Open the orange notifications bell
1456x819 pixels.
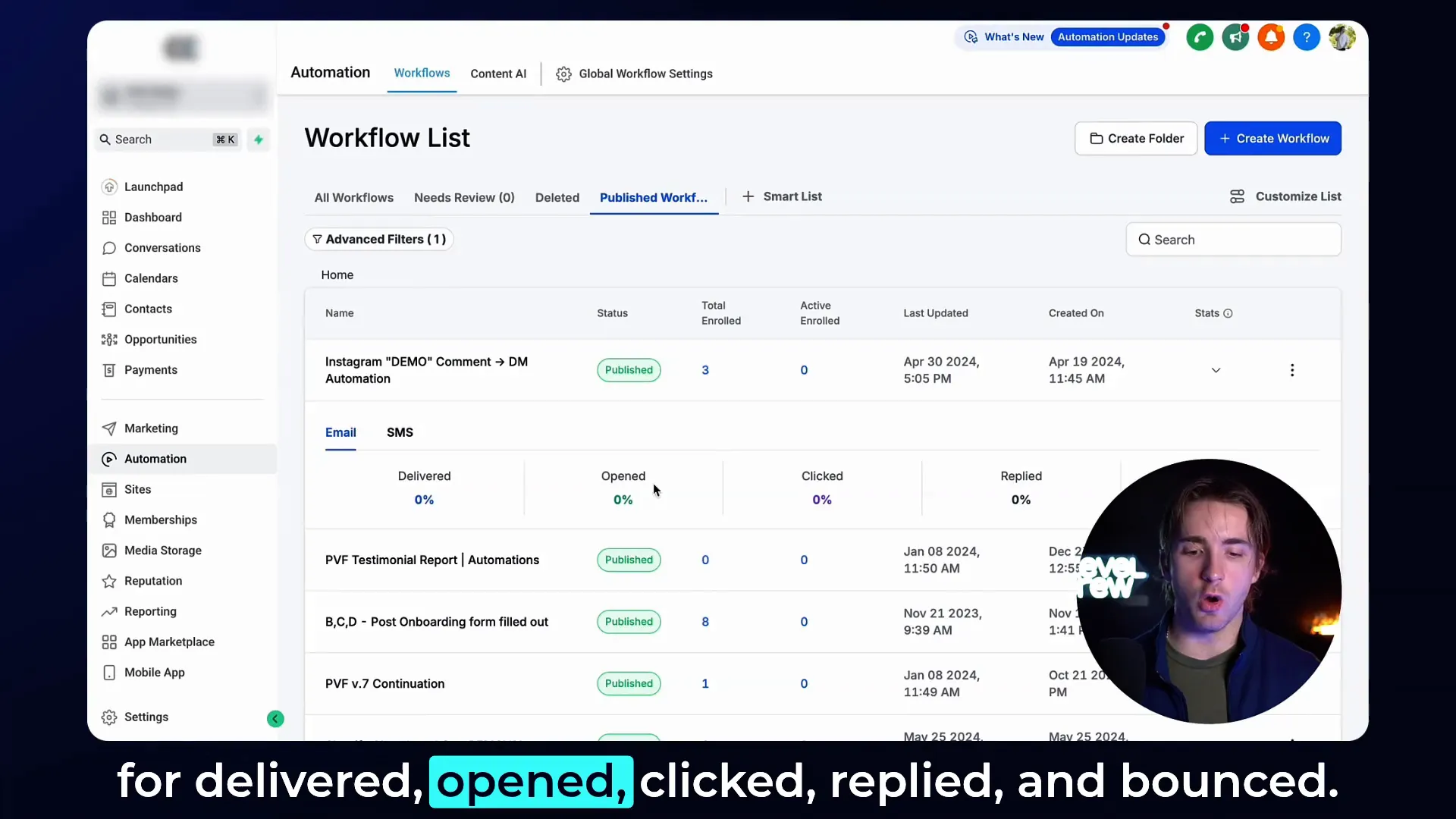tap(1271, 37)
